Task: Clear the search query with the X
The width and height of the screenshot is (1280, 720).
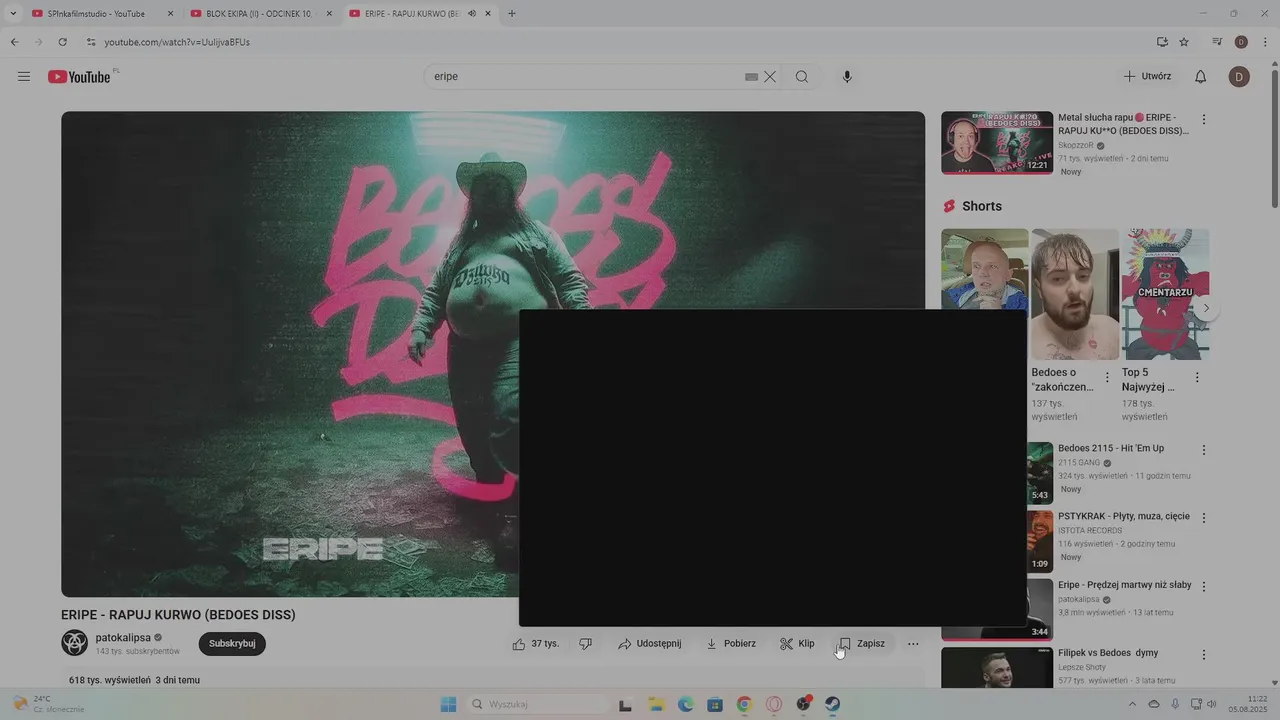Action: pyautogui.click(x=770, y=77)
